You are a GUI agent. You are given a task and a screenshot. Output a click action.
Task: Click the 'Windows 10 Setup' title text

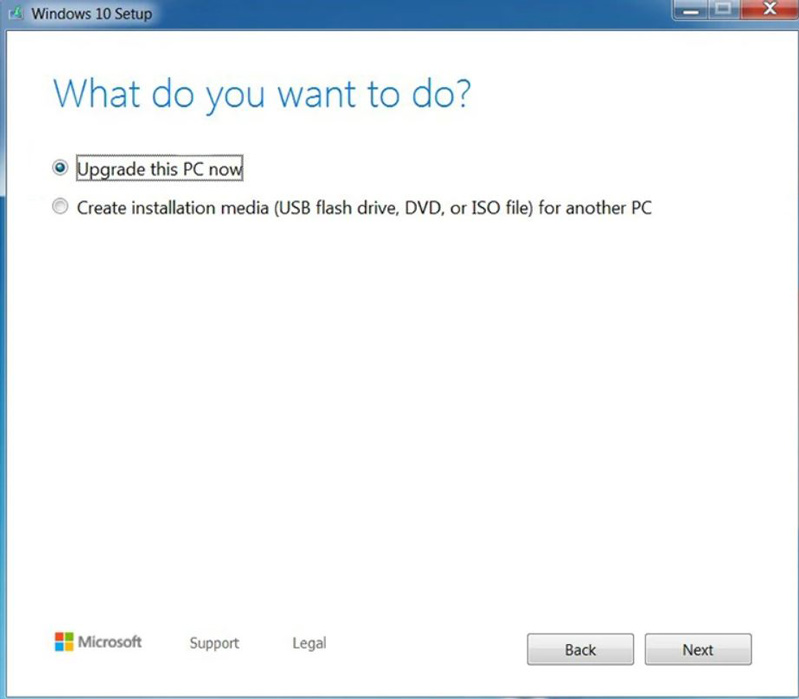point(92,14)
